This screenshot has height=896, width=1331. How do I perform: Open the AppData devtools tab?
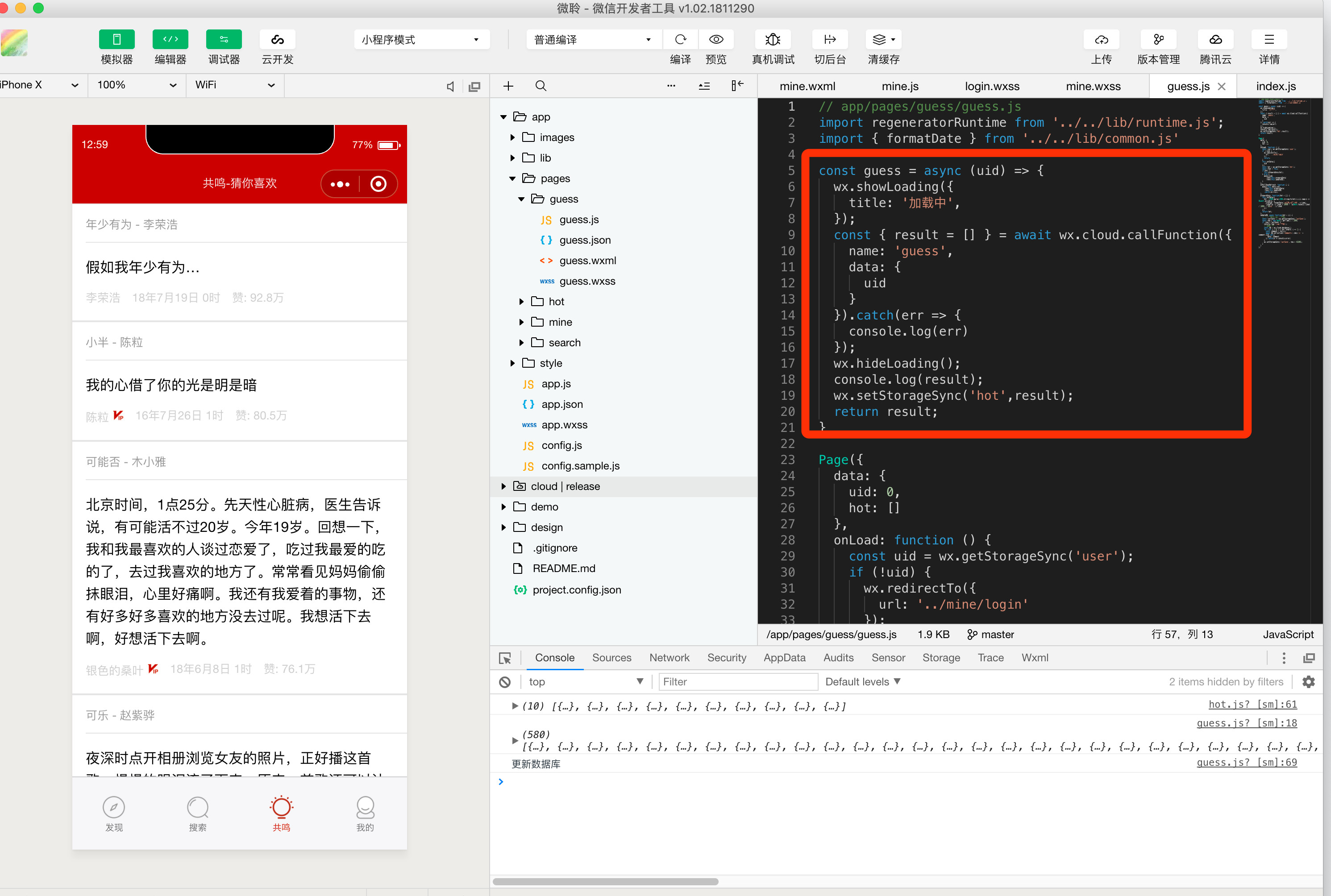coord(784,658)
